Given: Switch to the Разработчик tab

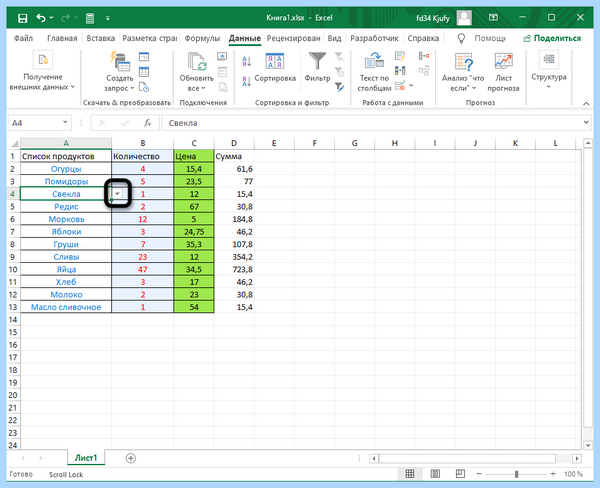Looking at the screenshot, I should [x=374, y=38].
